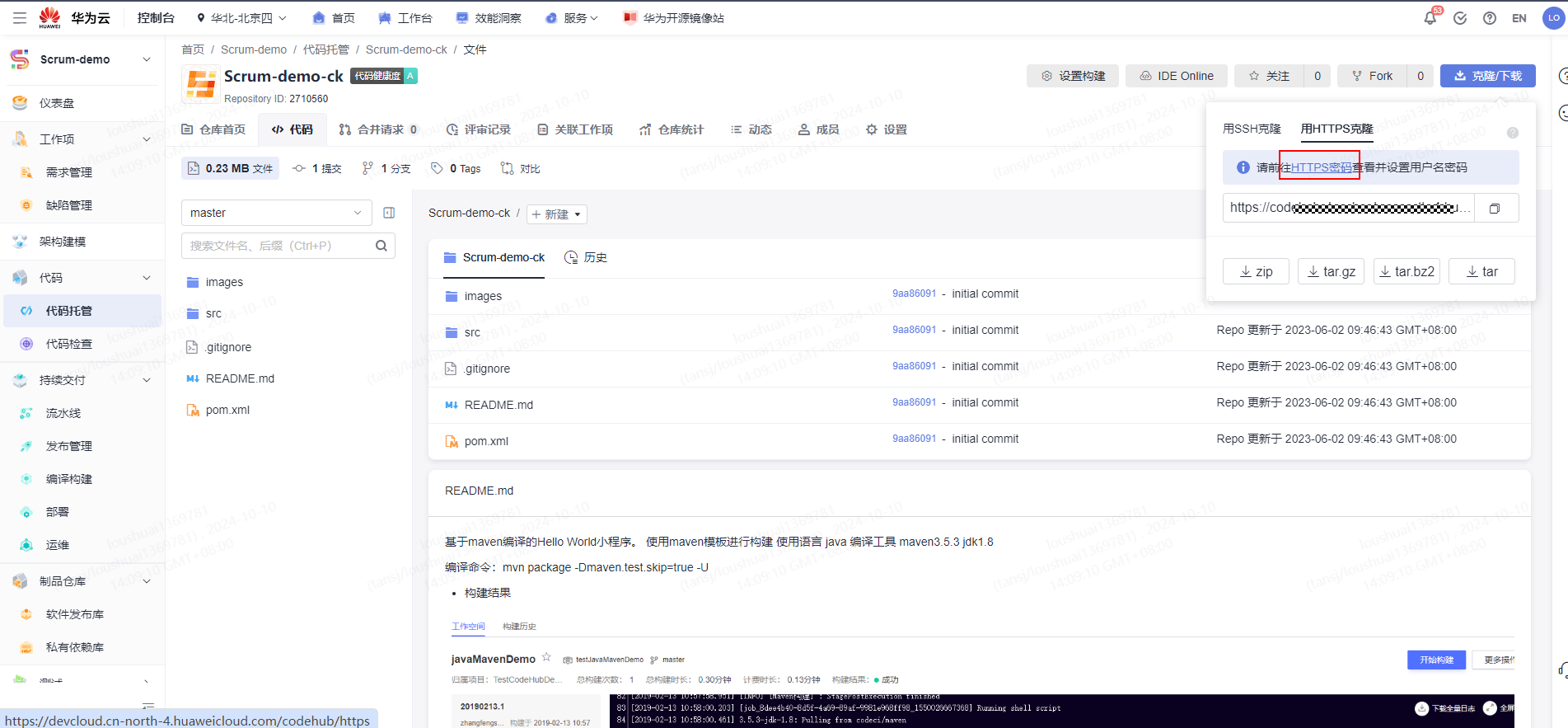This screenshot has height=728, width=1568.
Task: Open IDE Online
Action: coord(1177,76)
